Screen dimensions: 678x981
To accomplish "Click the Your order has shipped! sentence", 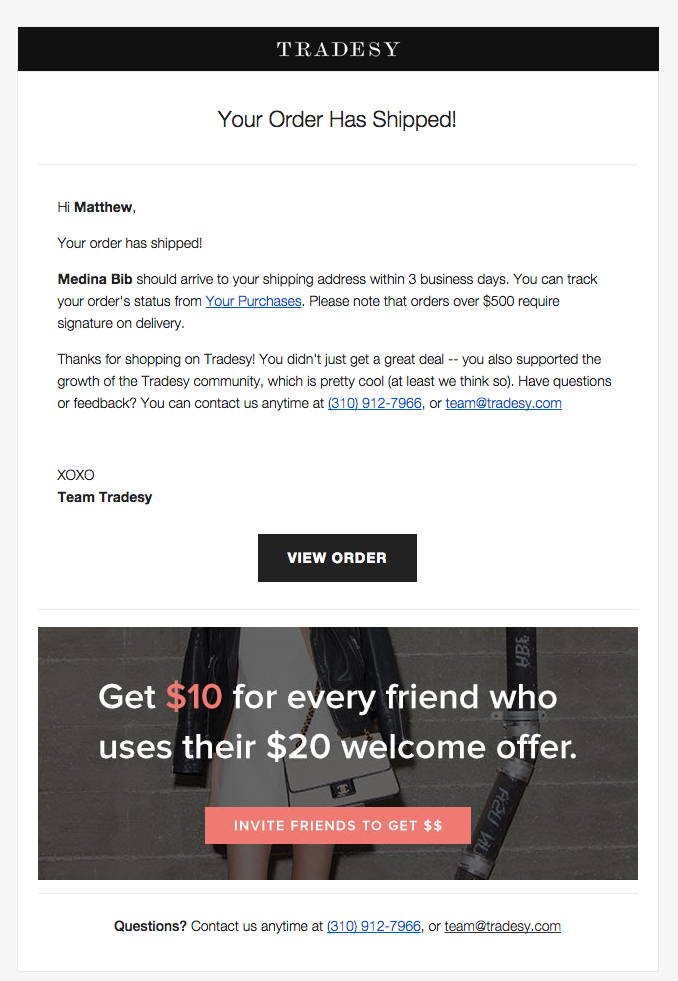I will 129,243.
